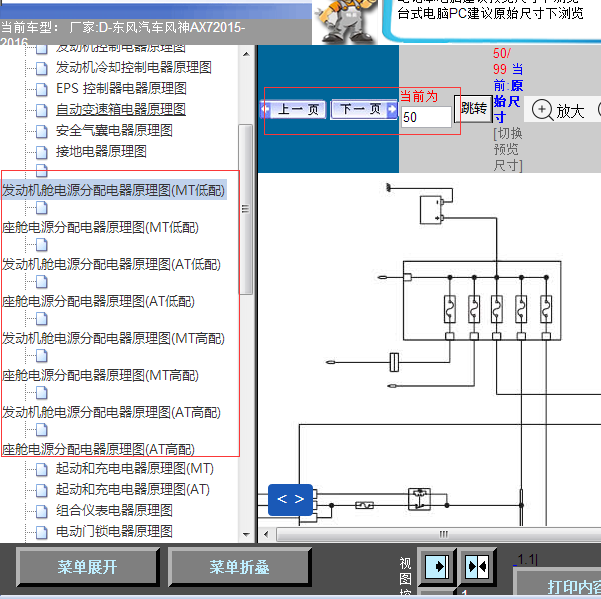Click page icon above 座舱电源分配电器原理图(AT高配)
Image resolution: width=601 pixels, height=599 pixels.
42,430
